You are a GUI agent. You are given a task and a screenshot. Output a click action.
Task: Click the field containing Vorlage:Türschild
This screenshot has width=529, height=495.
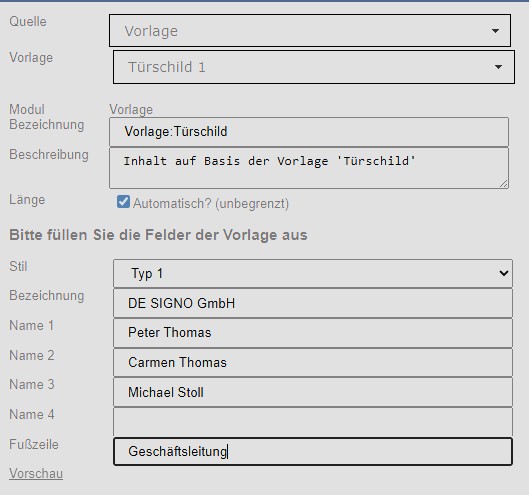(x=309, y=132)
